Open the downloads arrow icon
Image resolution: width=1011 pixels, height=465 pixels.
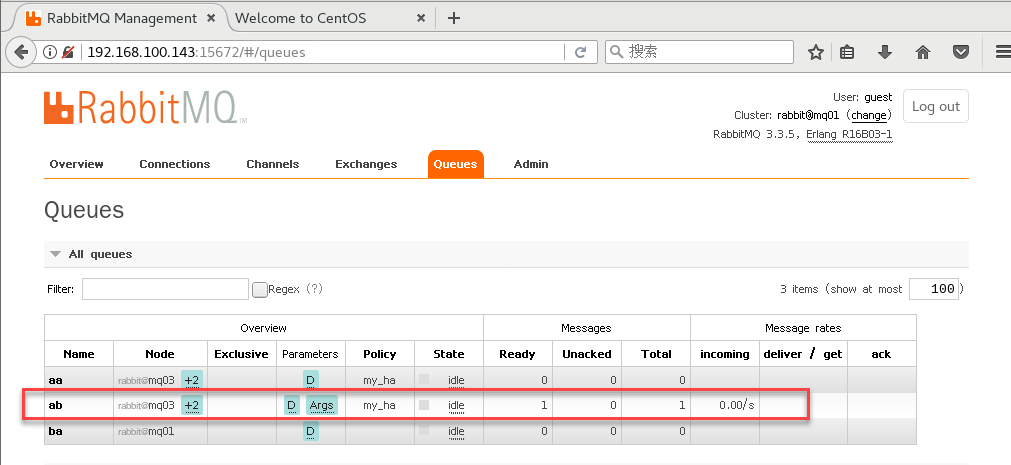tap(885, 52)
